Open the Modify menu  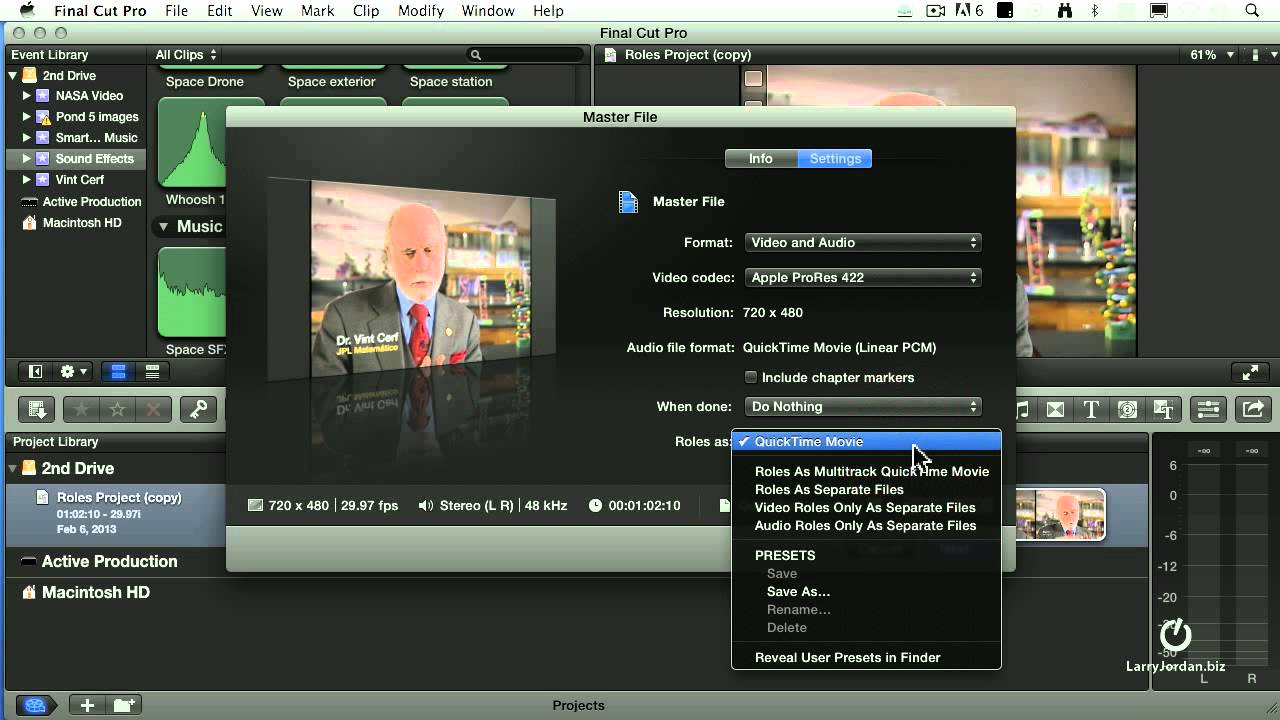click(420, 11)
